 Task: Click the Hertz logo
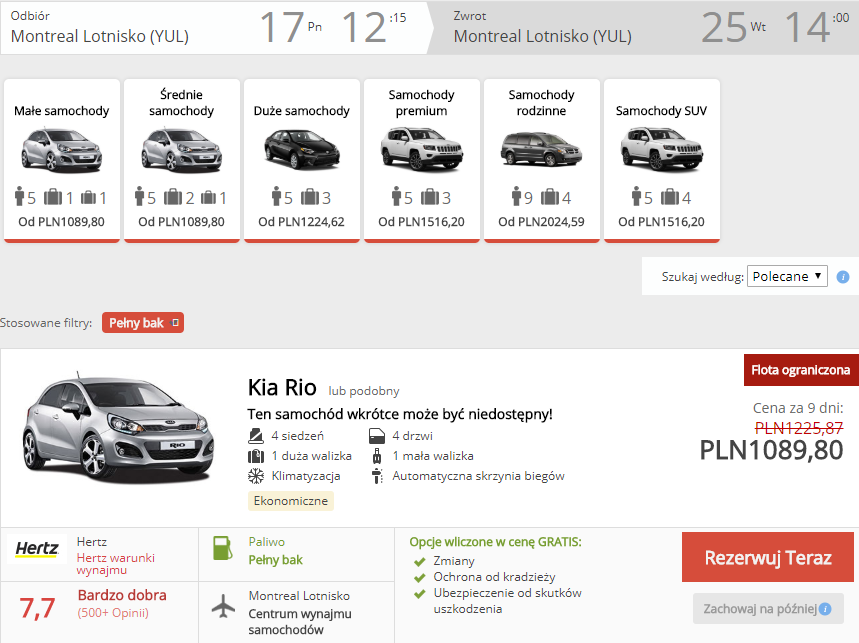tap(38, 549)
